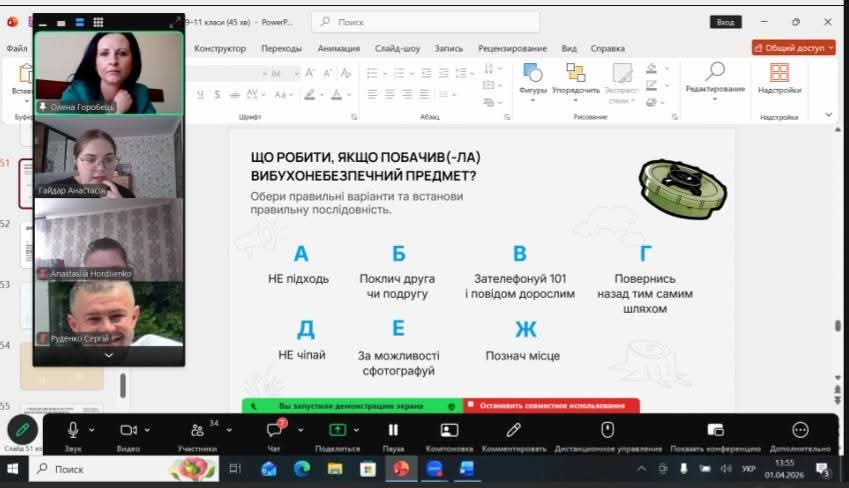The width and height of the screenshot is (849, 488).
Task: Open the Упорядочить arrange dropdown
Action: pyautogui.click(x=575, y=78)
